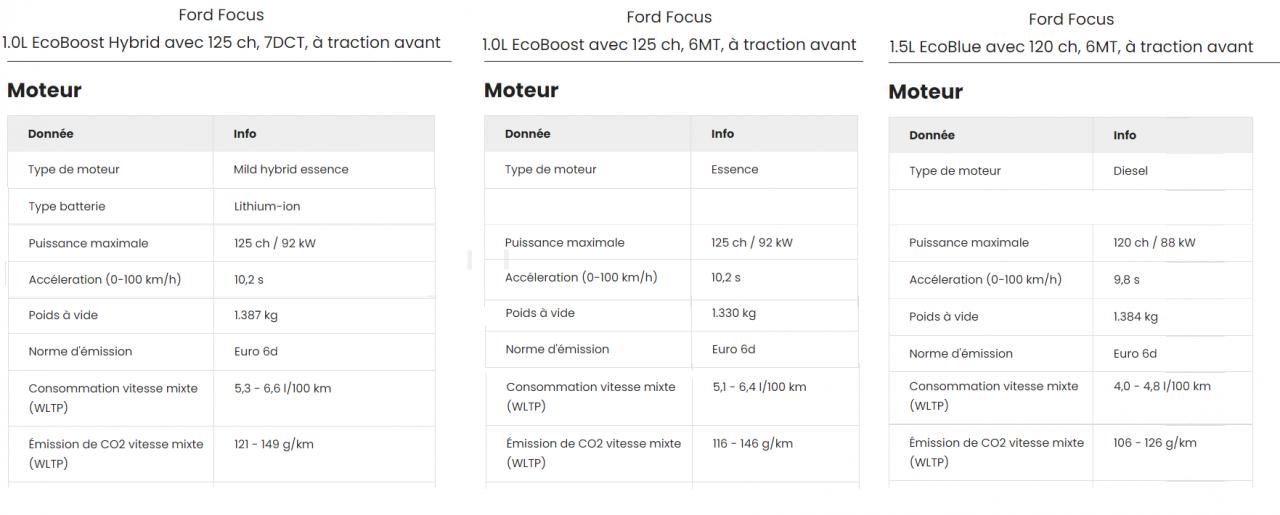1280x515 pixels.
Task: Click the 'Moteur' heading above the diesel table
Action: (x=925, y=92)
